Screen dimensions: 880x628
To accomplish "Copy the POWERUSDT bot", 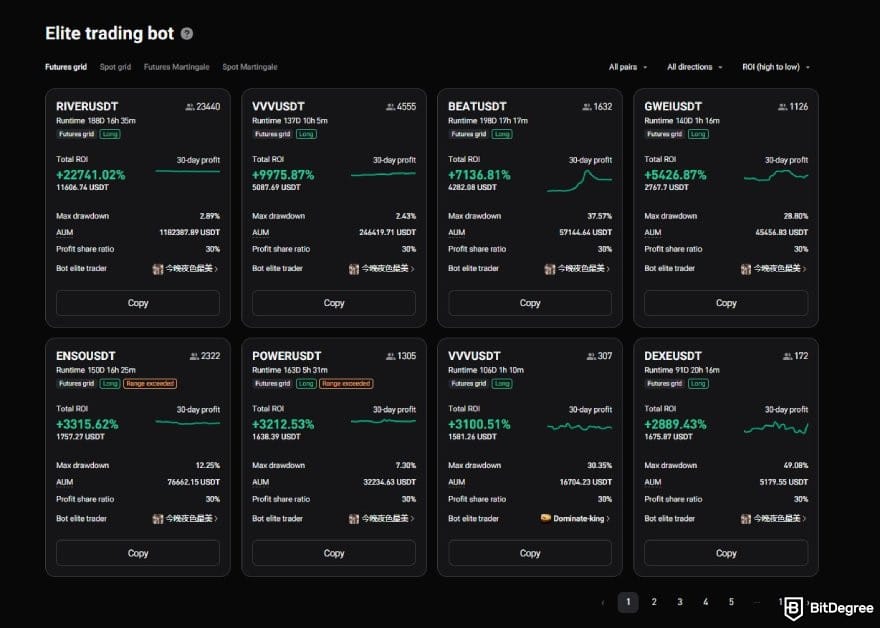I will click(x=334, y=553).
